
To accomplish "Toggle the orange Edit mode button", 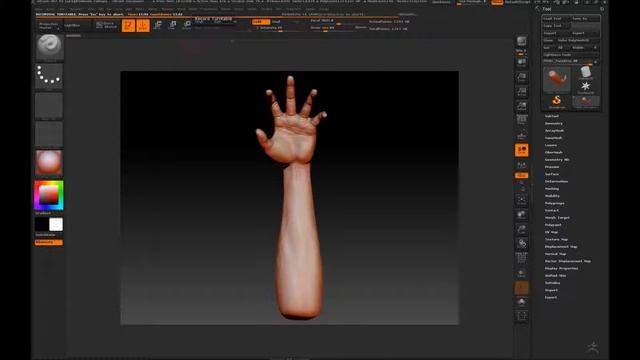I will [128, 25].
